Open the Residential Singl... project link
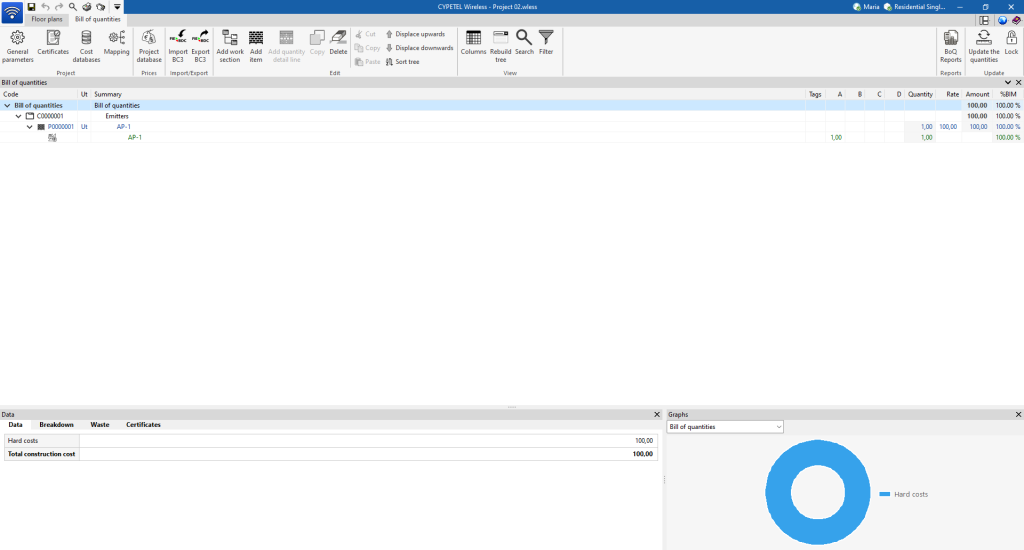Image resolution: width=1024 pixels, height=550 pixels. coord(914,7)
